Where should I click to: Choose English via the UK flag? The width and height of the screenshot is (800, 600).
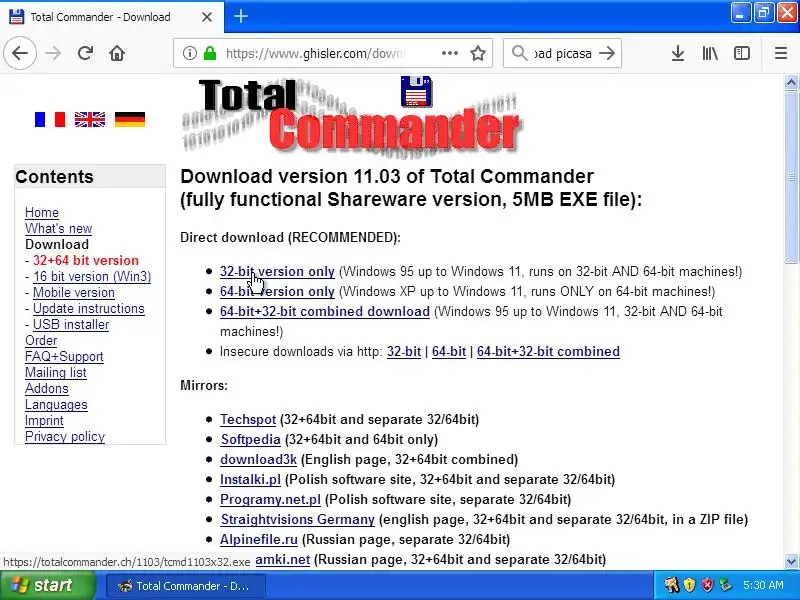(x=90, y=119)
